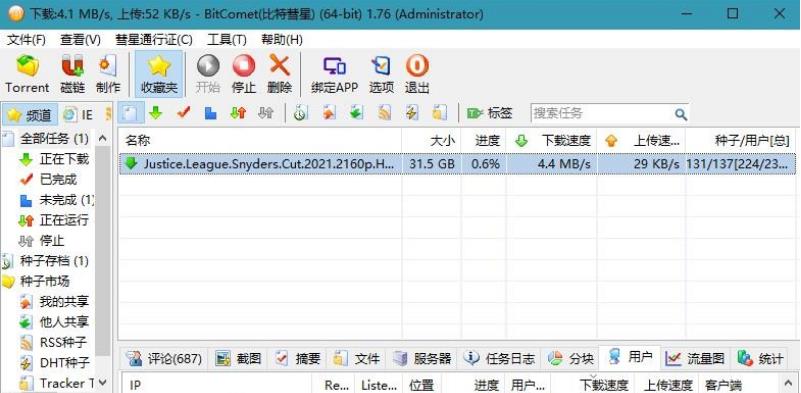
Task: Open 文件 tab in details panel
Action: (357, 359)
